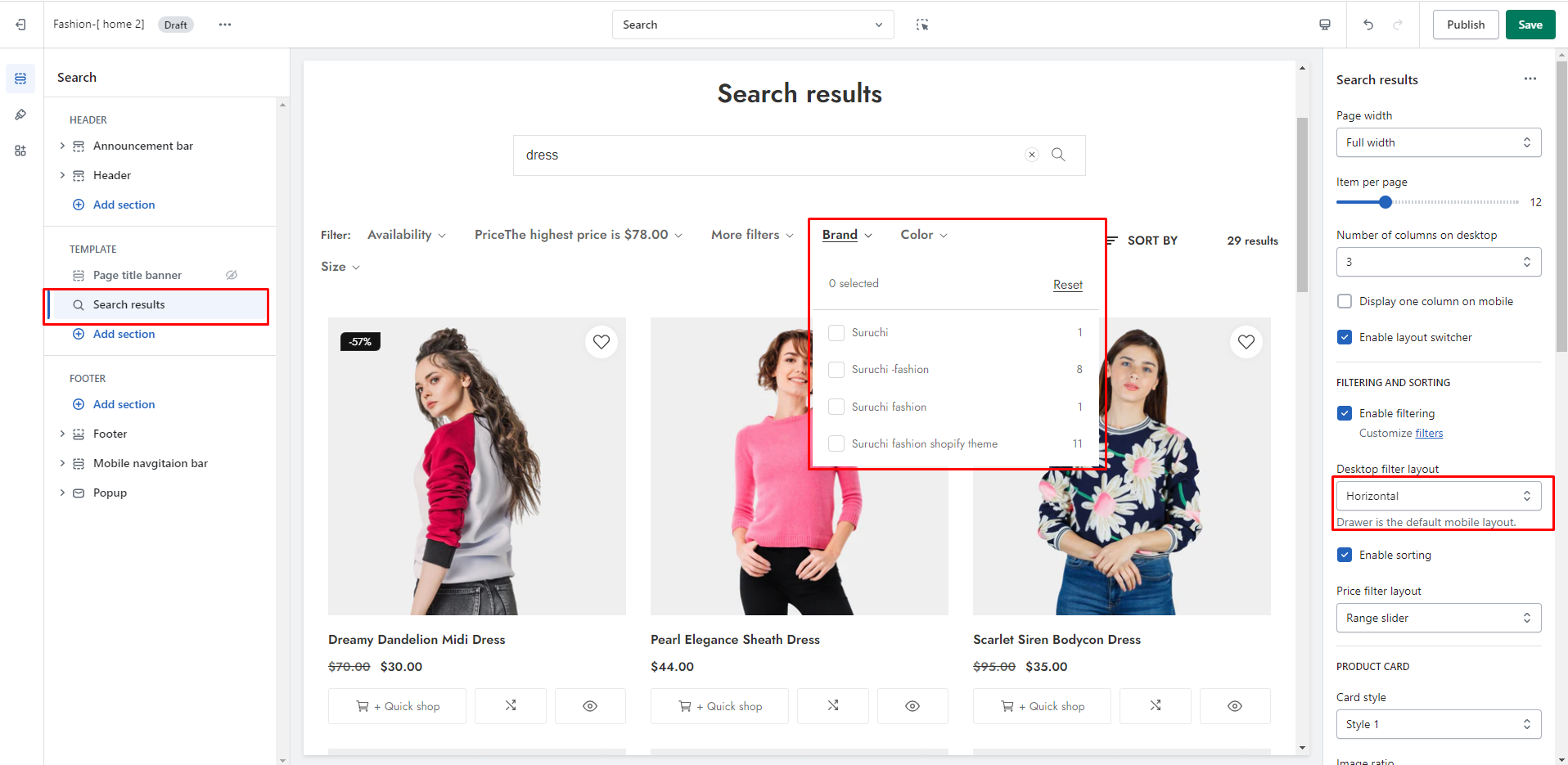Image resolution: width=1568 pixels, height=765 pixels.
Task: Click the Publish button
Action: coord(1466,25)
